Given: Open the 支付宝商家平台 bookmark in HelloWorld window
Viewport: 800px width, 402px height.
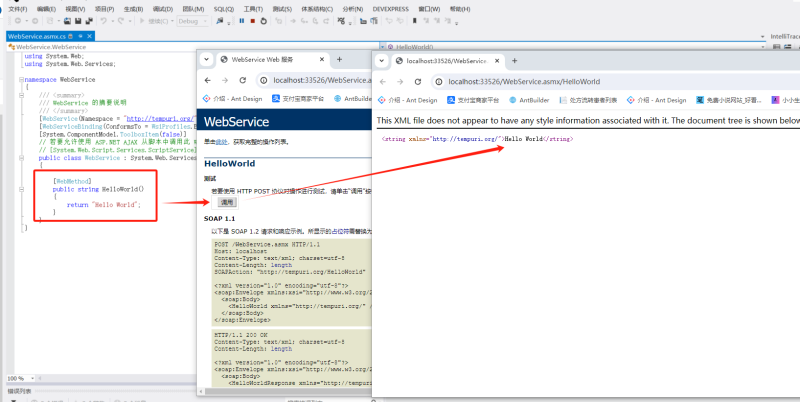Looking at the screenshot, I should pyautogui.click(x=474, y=100).
